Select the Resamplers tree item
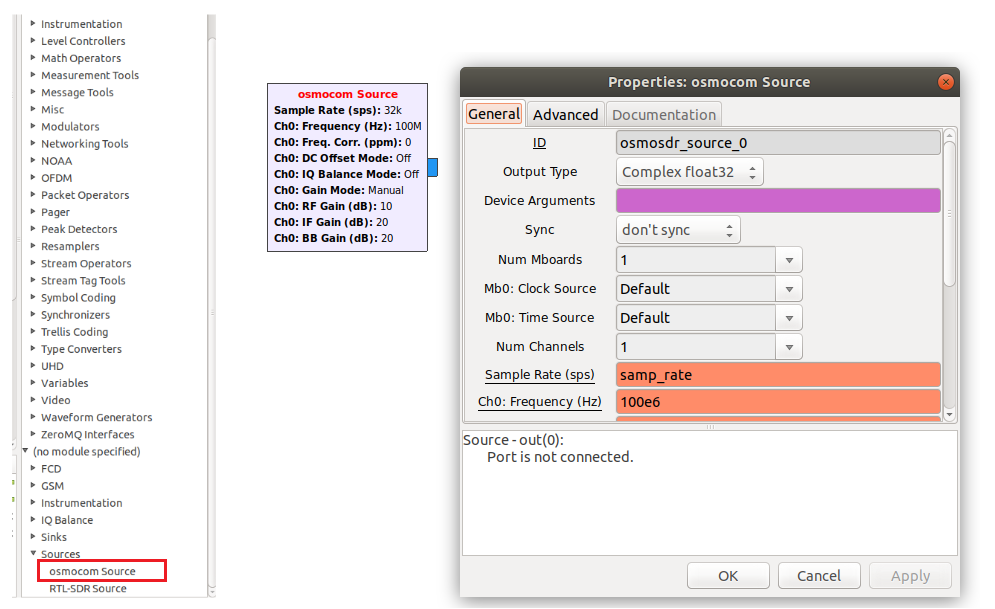The image size is (995, 609). pos(70,246)
